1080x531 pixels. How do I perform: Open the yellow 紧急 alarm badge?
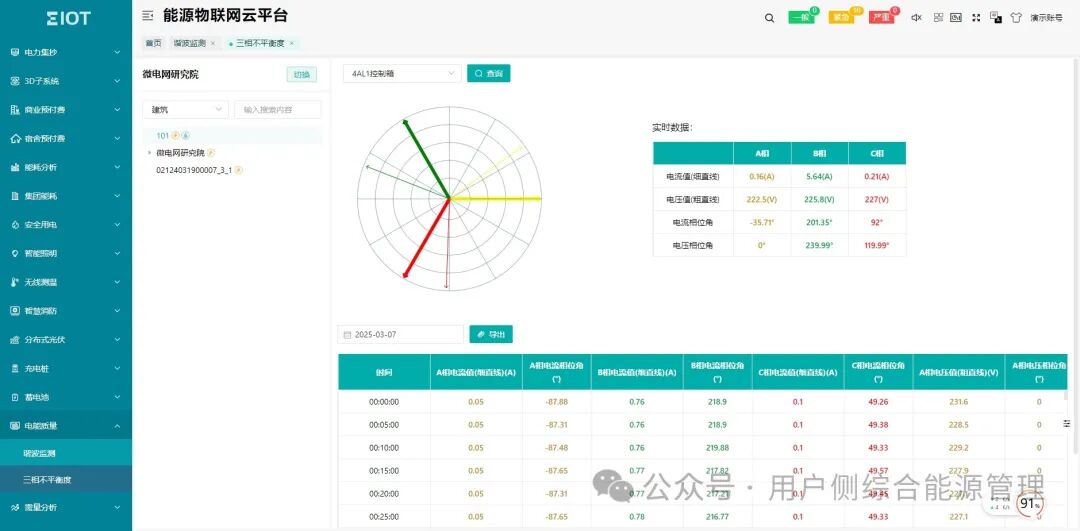click(x=841, y=17)
